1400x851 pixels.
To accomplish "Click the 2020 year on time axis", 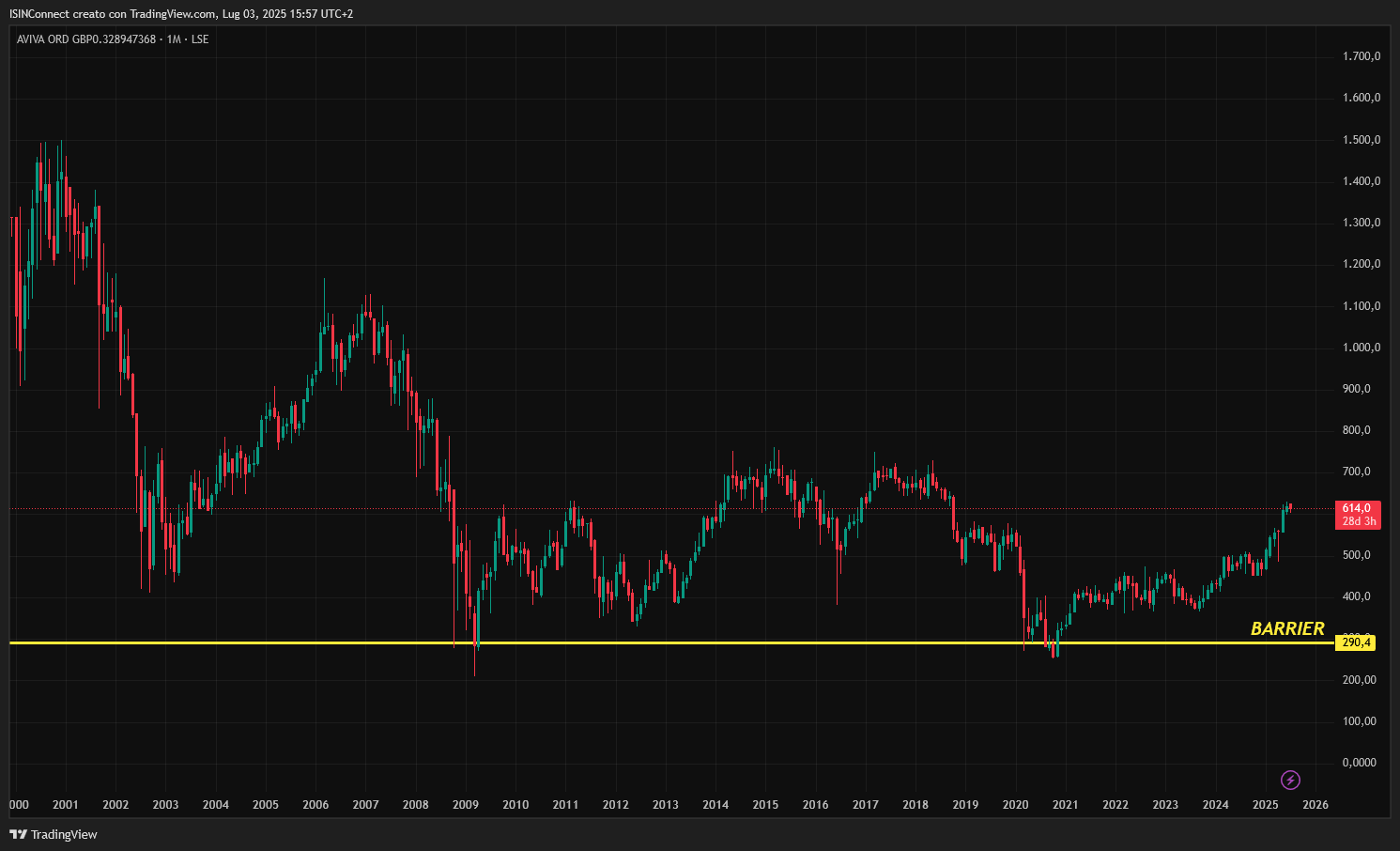I will coord(1016,805).
